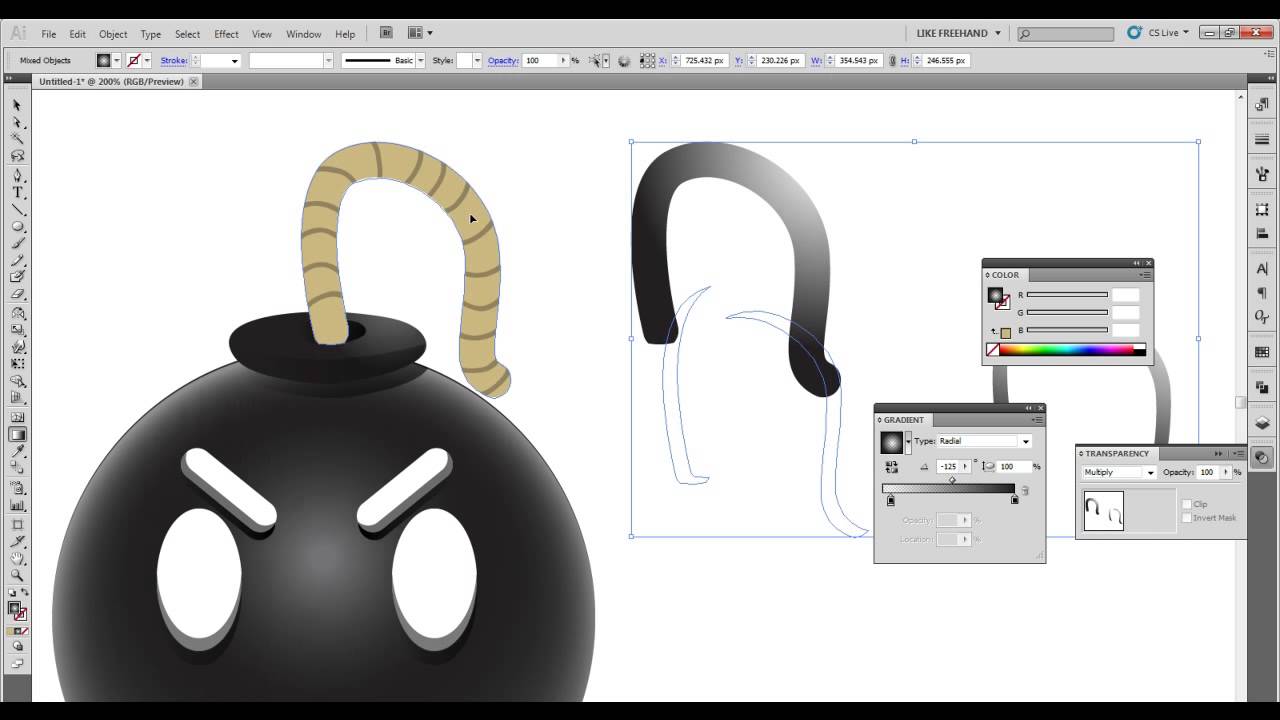
Task: Open the File menu
Action: (48, 34)
